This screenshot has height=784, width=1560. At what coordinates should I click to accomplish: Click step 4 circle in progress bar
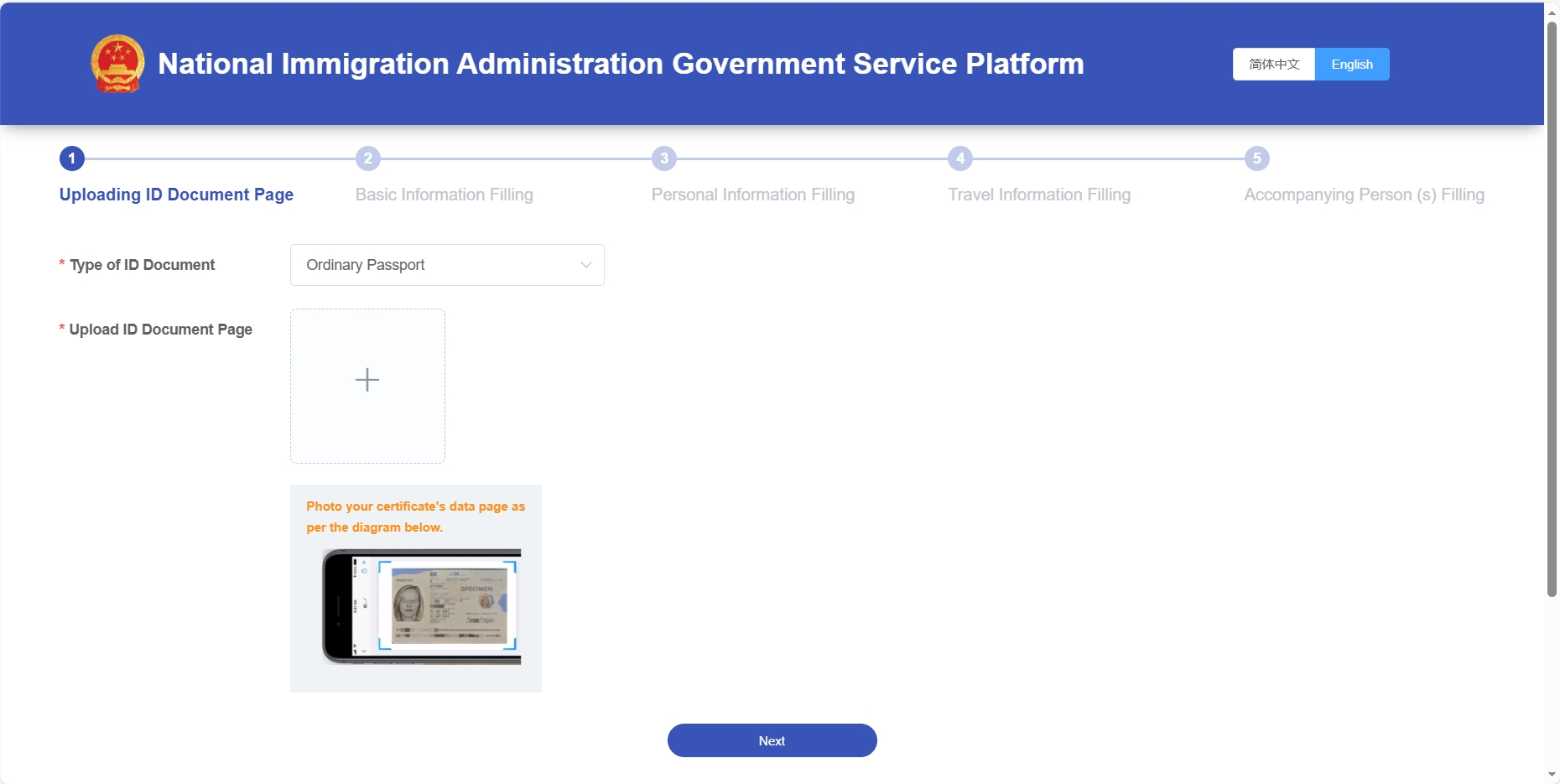960,158
